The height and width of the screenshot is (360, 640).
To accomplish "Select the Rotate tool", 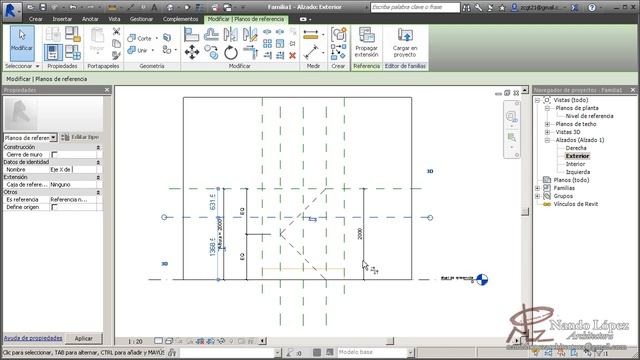I will coord(231,52).
